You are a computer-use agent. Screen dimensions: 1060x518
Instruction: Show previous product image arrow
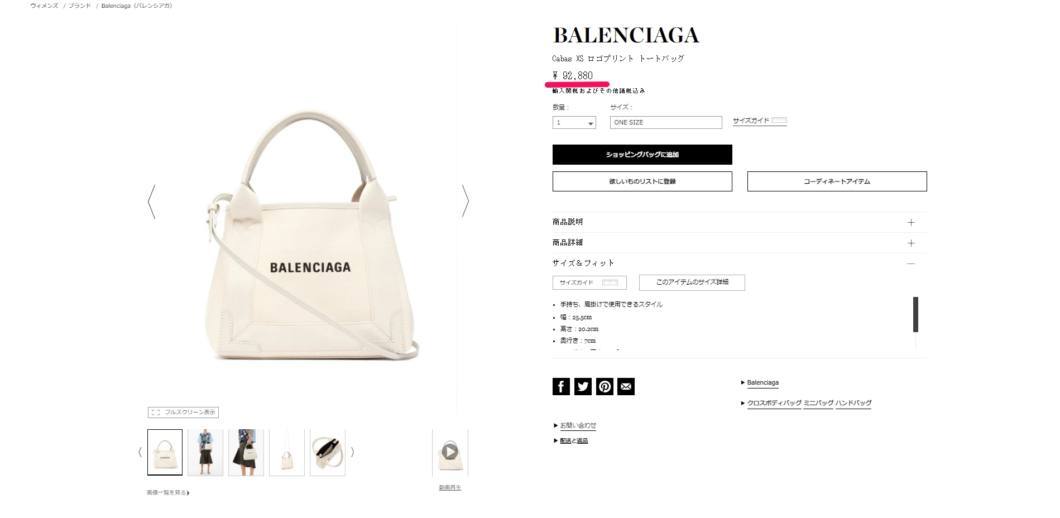click(x=151, y=202)
